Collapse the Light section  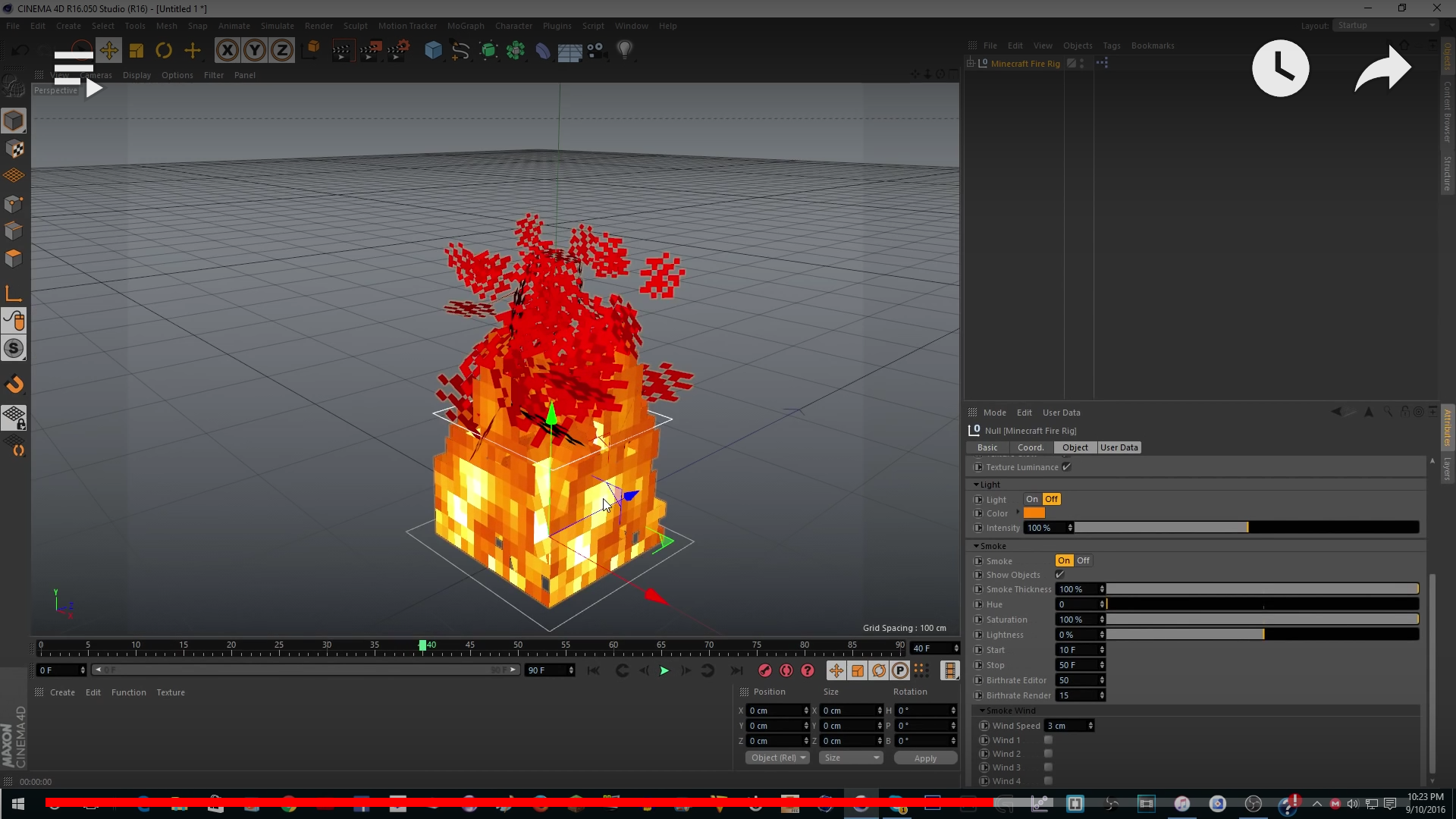coord(977,485)
